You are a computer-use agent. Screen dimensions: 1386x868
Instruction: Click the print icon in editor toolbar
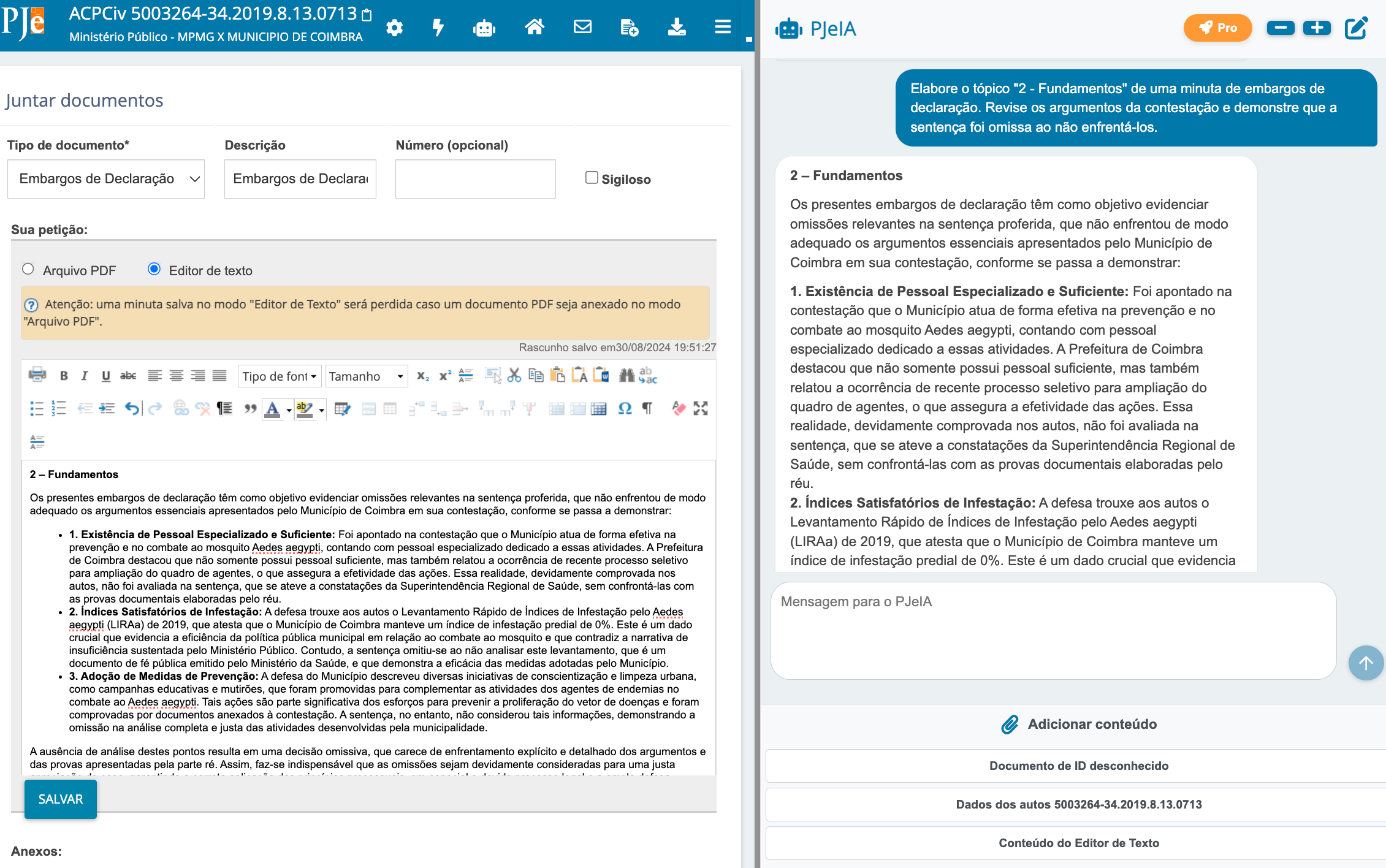pyautogui.click(x=37, y=375)
